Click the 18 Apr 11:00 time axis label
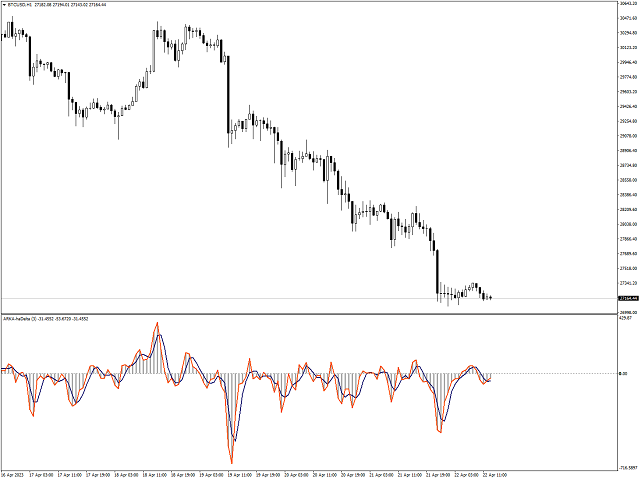This screenshot has height=480, width=640. point(155,475)
